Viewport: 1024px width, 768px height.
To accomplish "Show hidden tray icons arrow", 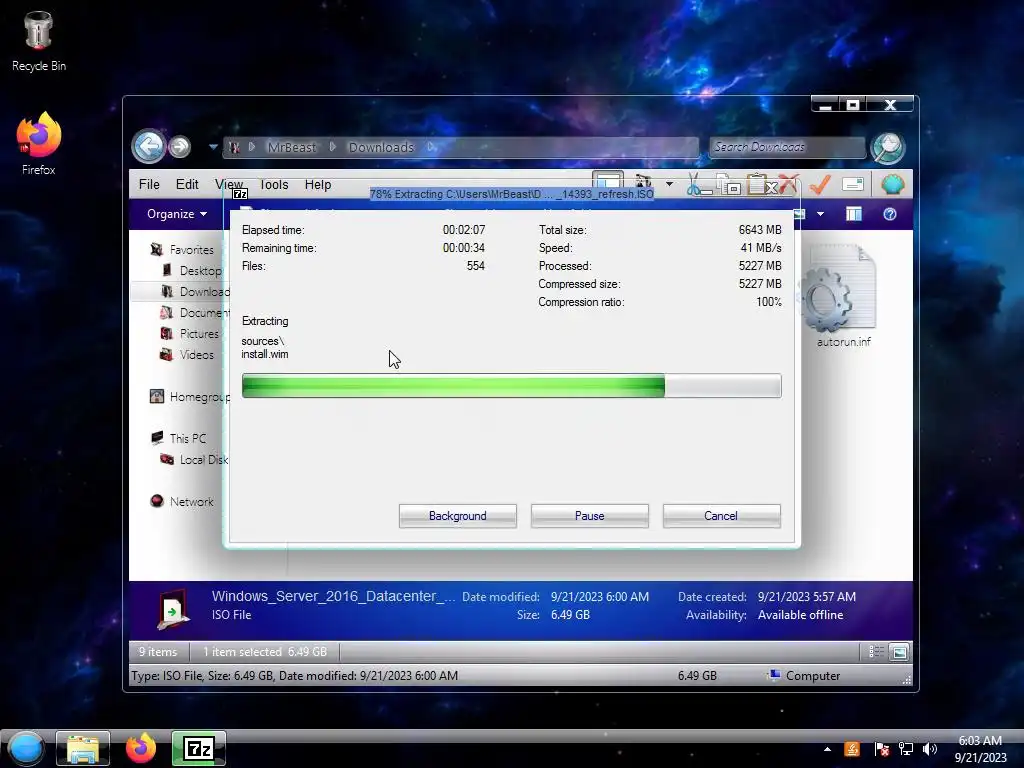I will pos(827,749).
